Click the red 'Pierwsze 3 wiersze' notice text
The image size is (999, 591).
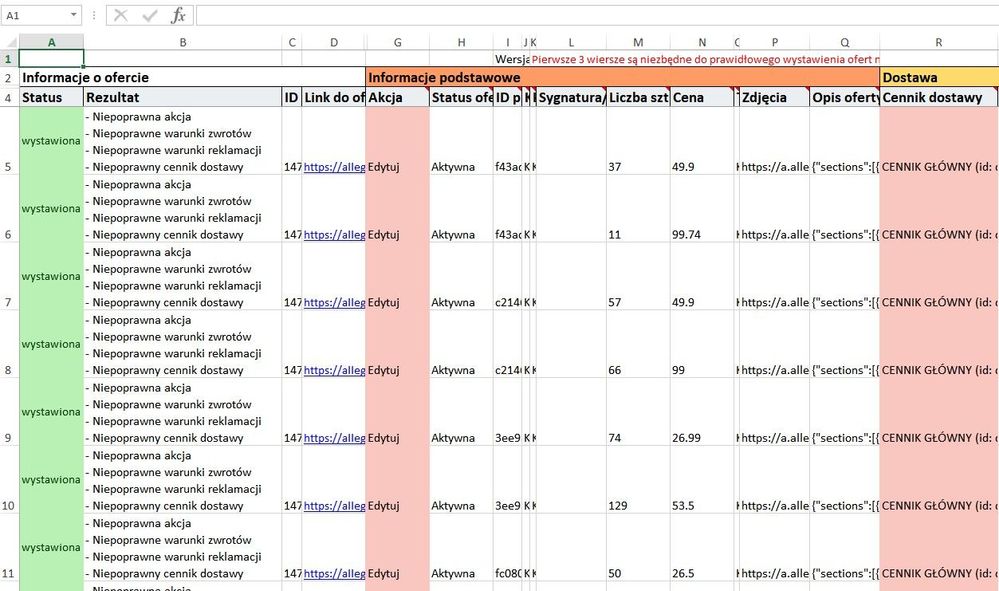point(705,59)
